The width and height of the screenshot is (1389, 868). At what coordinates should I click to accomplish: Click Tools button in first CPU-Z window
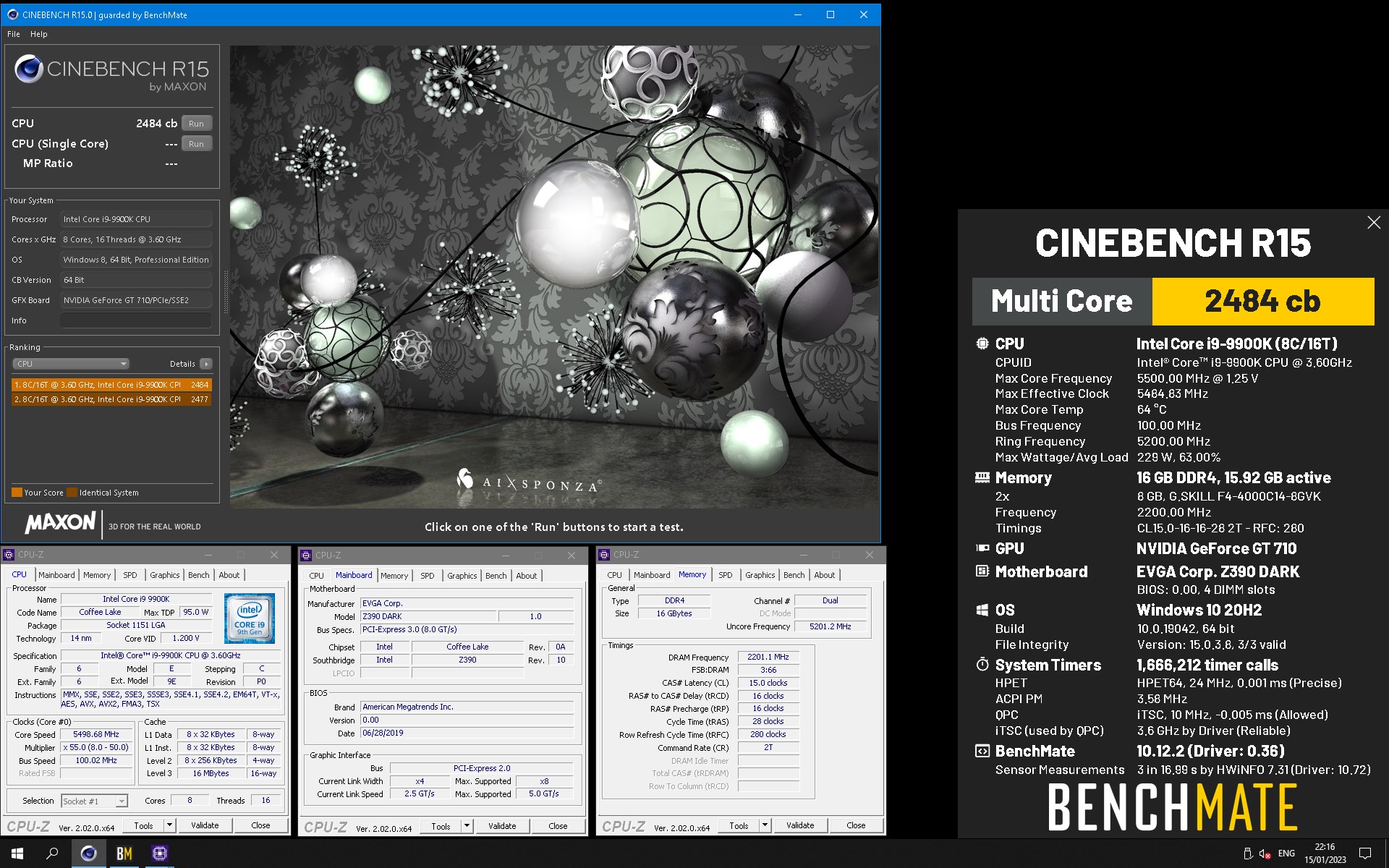[143, 825]
